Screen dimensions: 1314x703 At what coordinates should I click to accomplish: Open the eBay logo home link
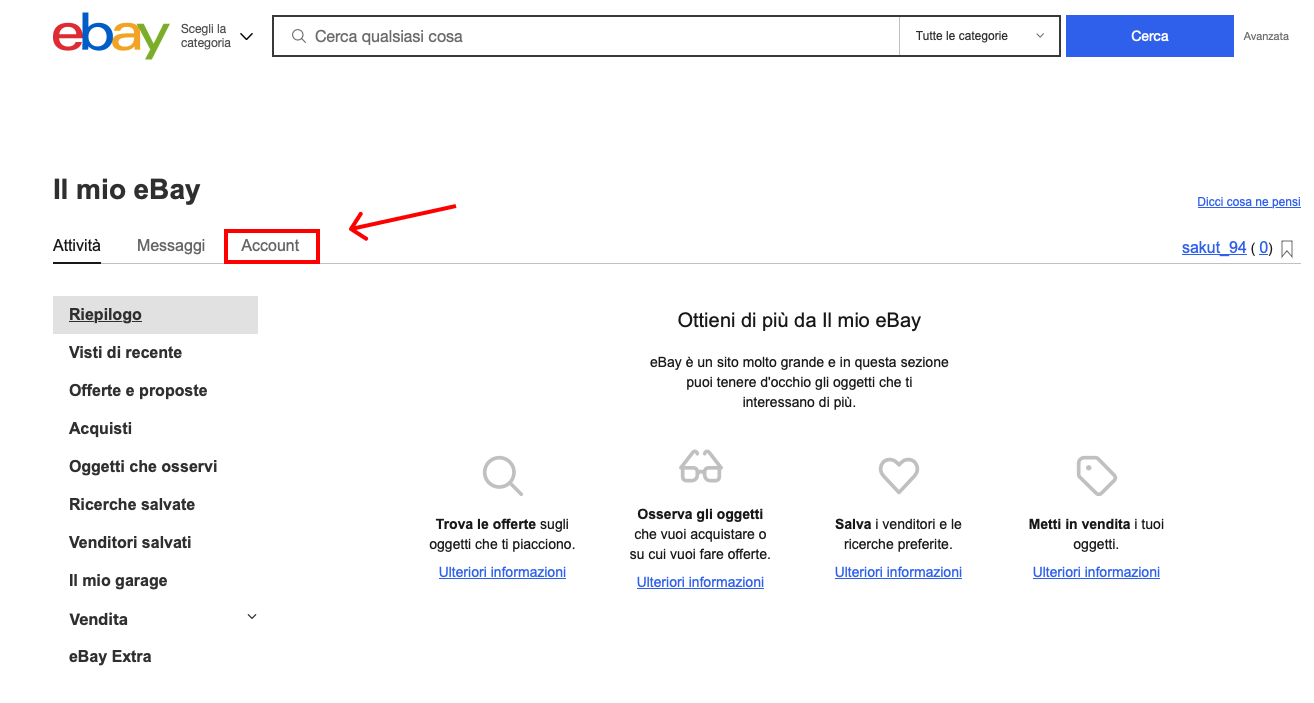click(111, 36)
